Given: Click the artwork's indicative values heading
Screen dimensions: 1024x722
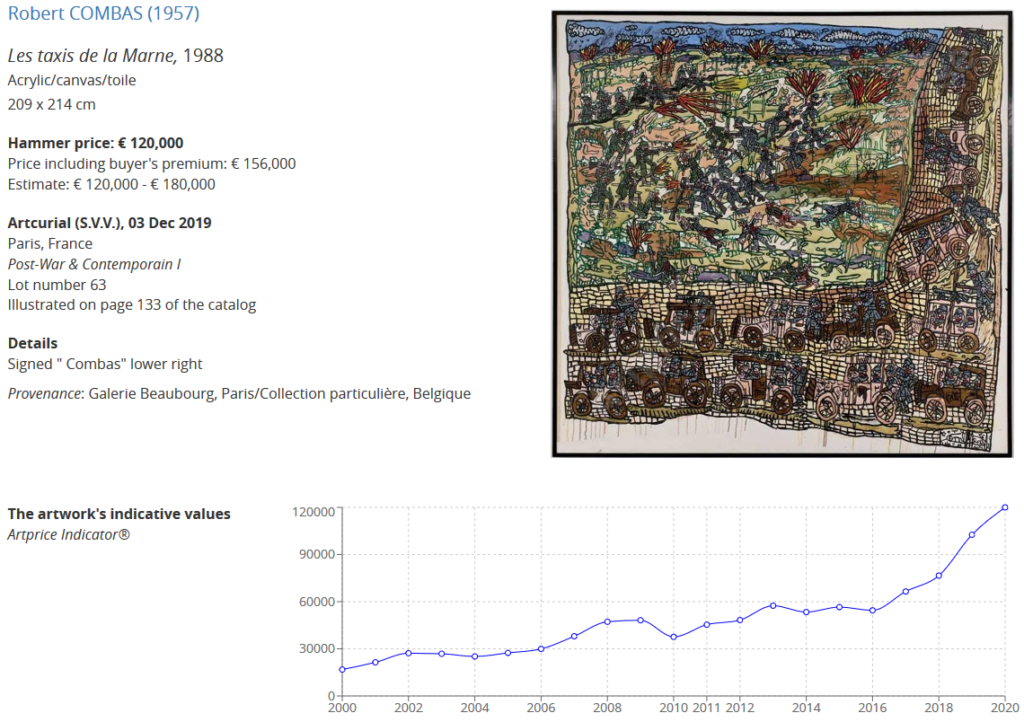Looking at the screenshot, I should click(x=119, y=514).
